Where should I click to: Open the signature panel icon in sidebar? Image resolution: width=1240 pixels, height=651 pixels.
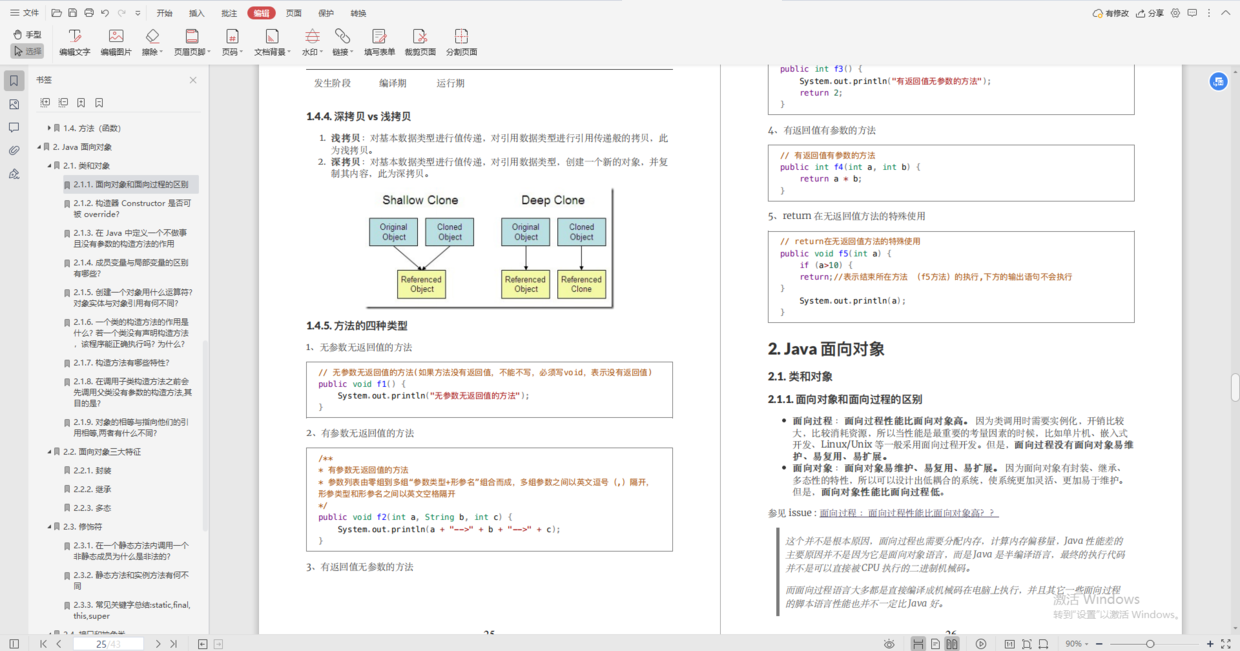point(14,173)
